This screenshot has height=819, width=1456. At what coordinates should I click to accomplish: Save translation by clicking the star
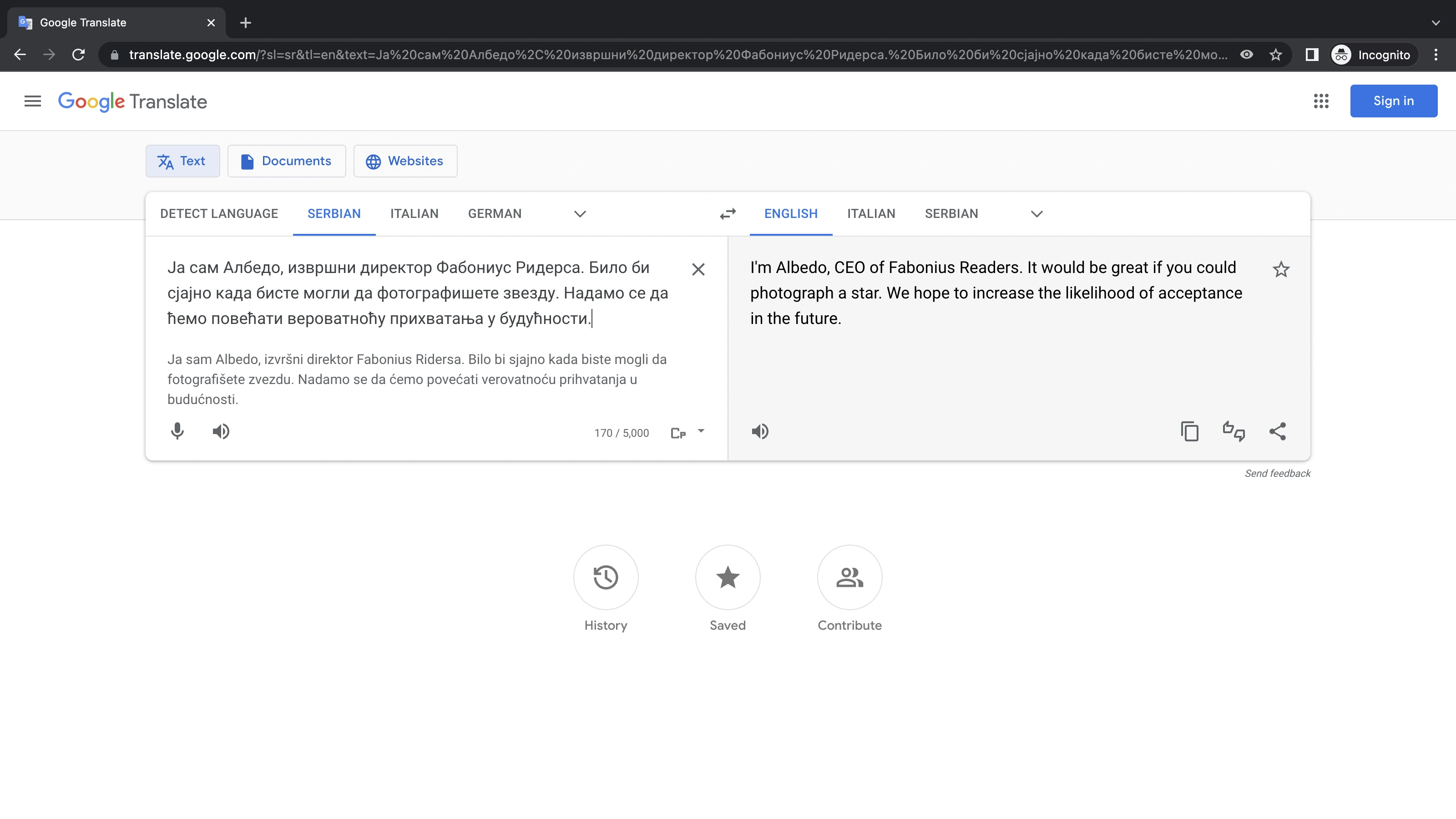(x=1281, y=269)
